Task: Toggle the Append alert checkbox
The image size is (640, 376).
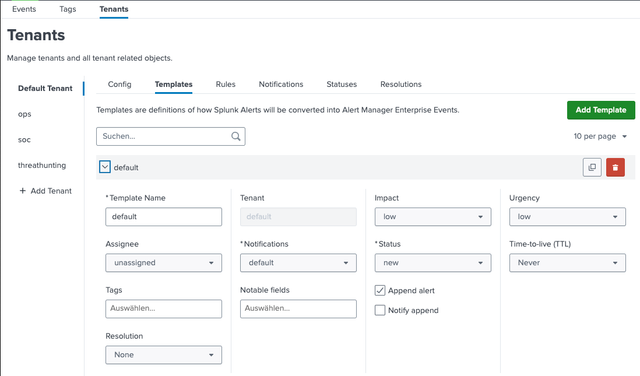Action: (380, 290)
